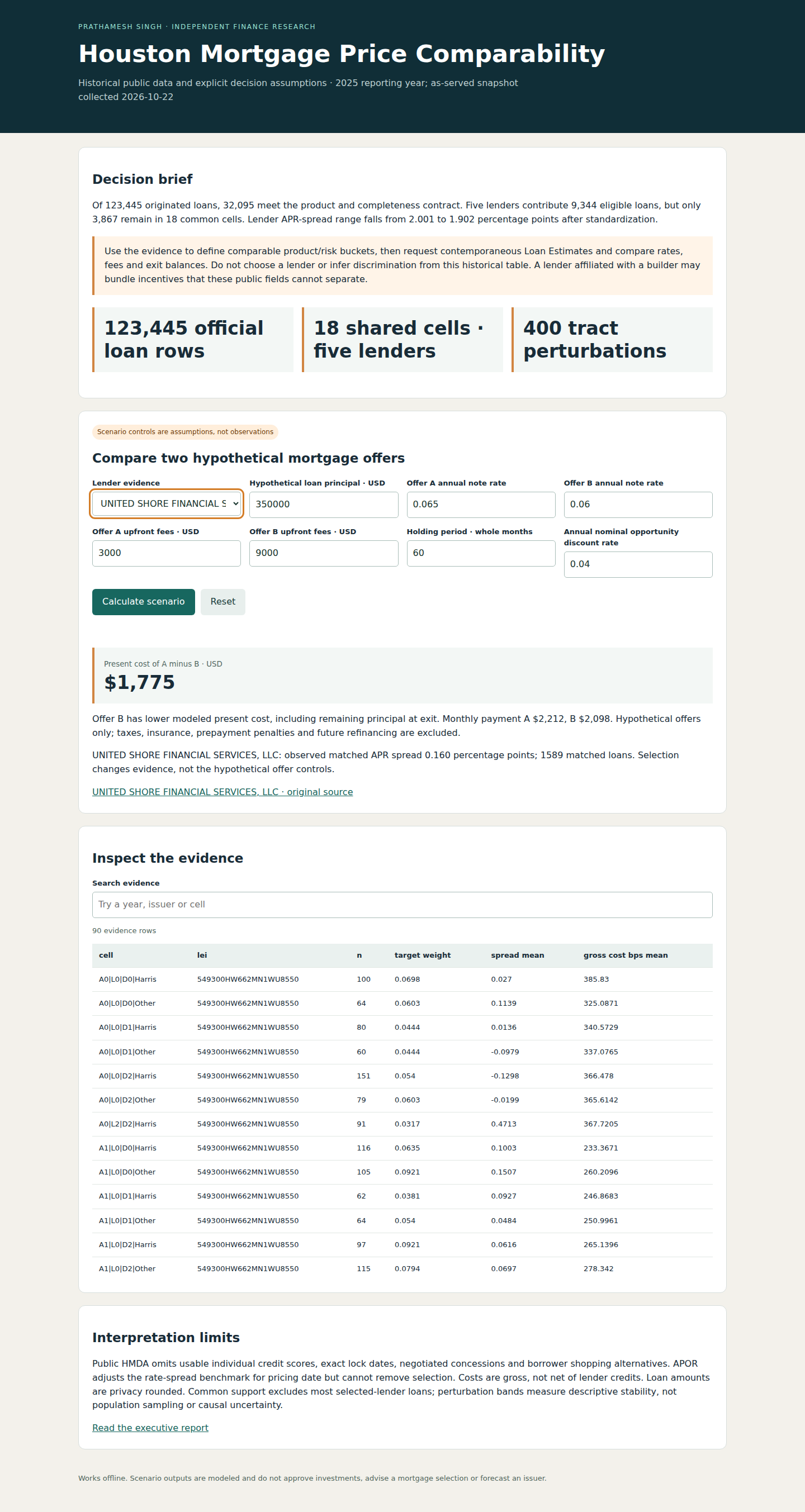Click the 'Scenario controls are assumptions' badge

click(185, 432)
